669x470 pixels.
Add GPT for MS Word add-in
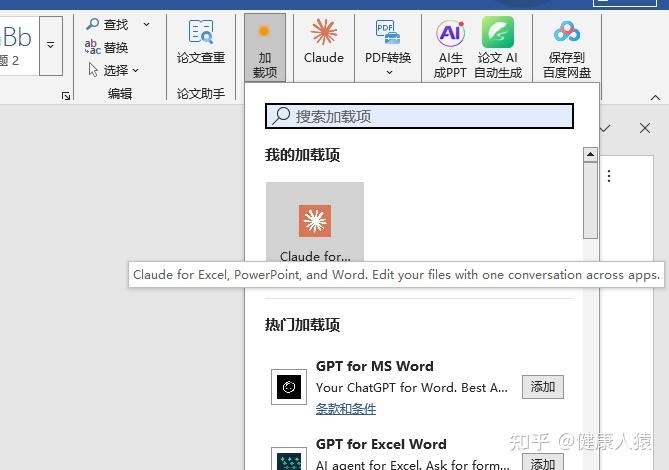(543, 387)
